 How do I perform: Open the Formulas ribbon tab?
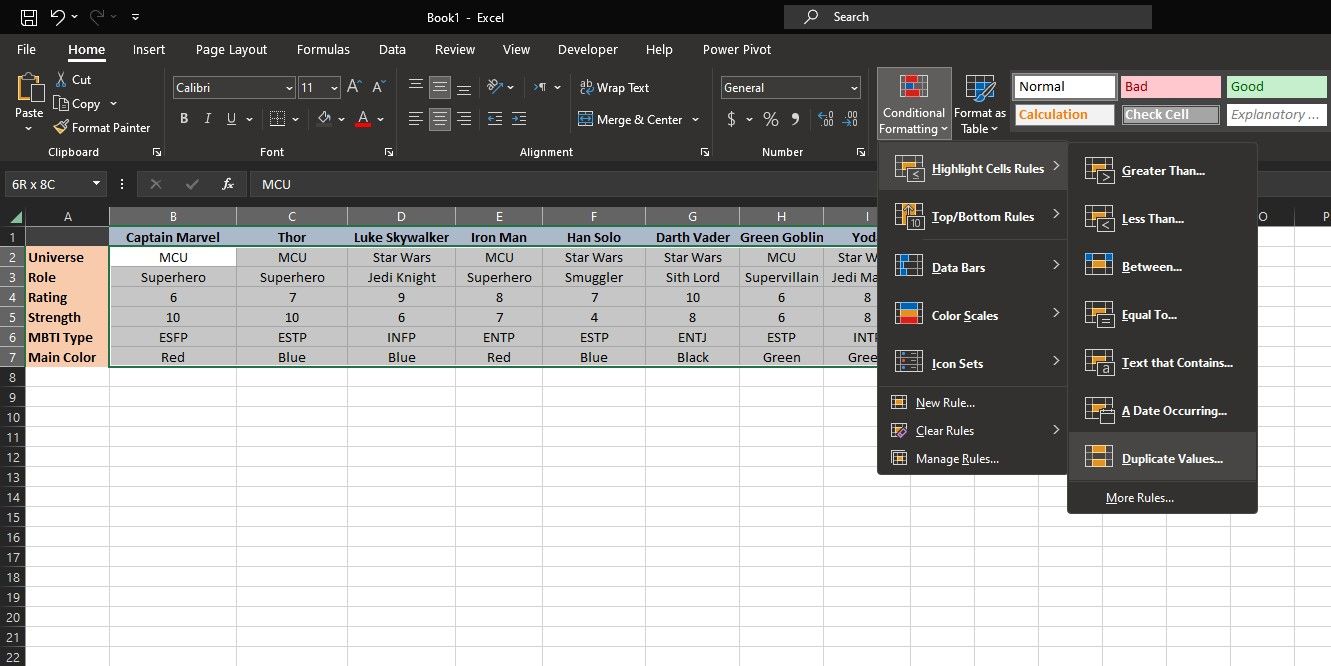(323, 49)
